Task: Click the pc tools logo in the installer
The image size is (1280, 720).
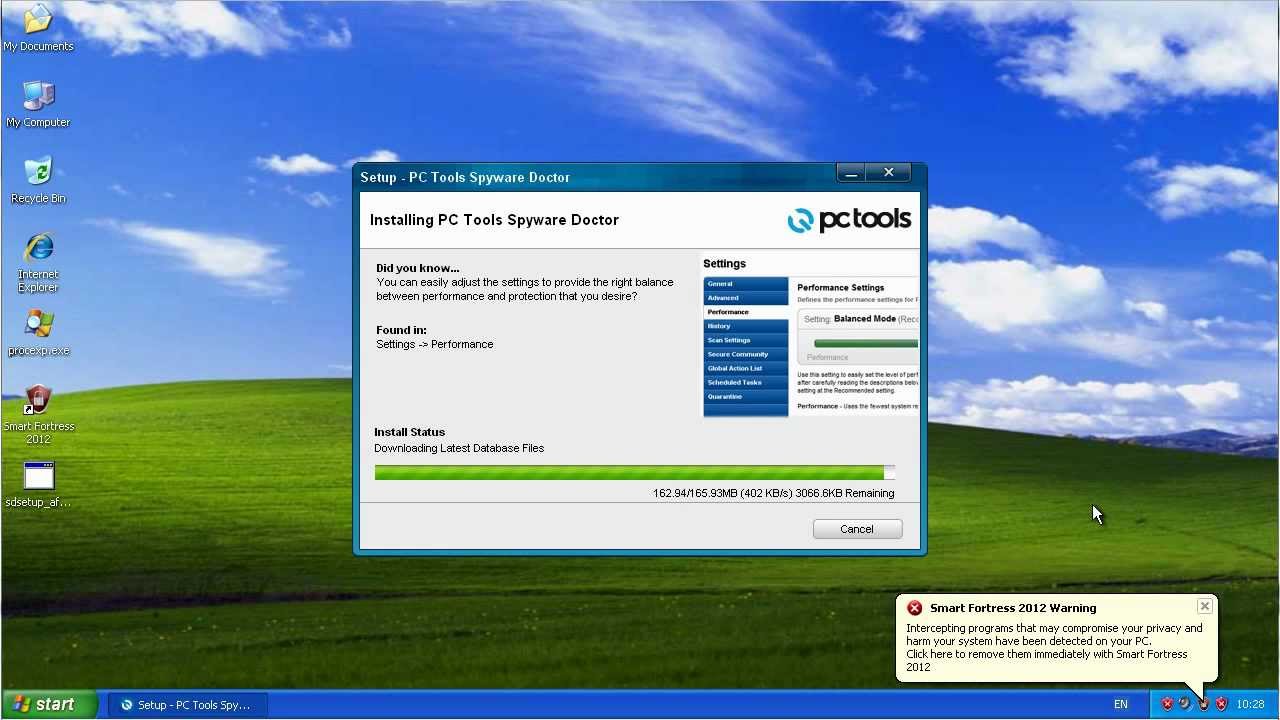Action: [x=849, y=220]
